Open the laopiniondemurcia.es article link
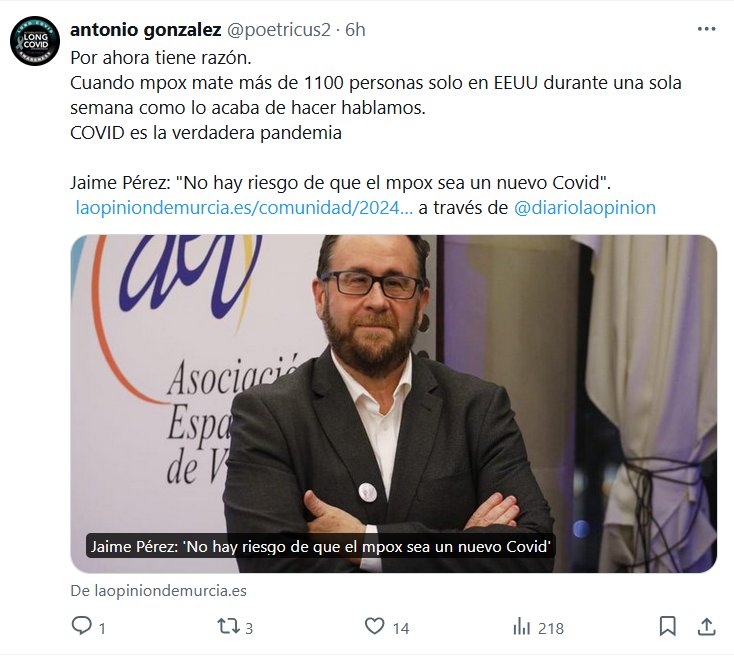734x656 pixels. (x=244, y=207)
